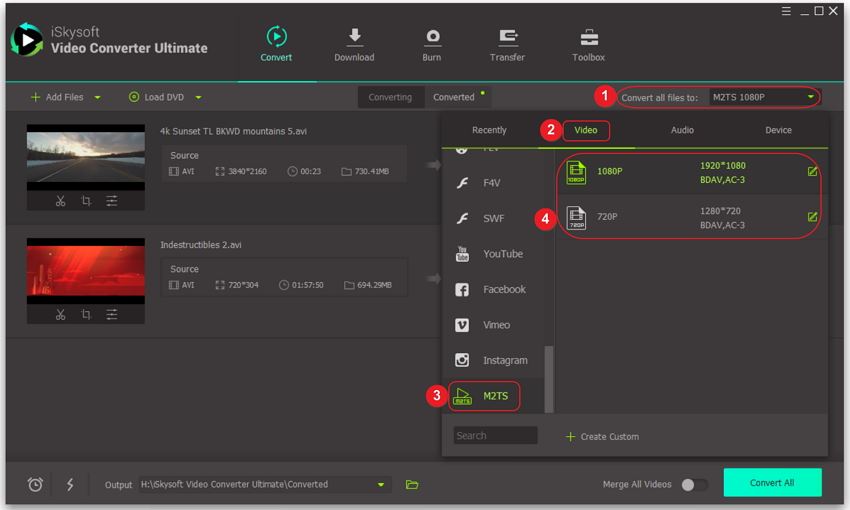This screenshot has width=850, height=510.
Task: Edit the 1080P preset with pencil icon
Action: (x=812, y=171)
